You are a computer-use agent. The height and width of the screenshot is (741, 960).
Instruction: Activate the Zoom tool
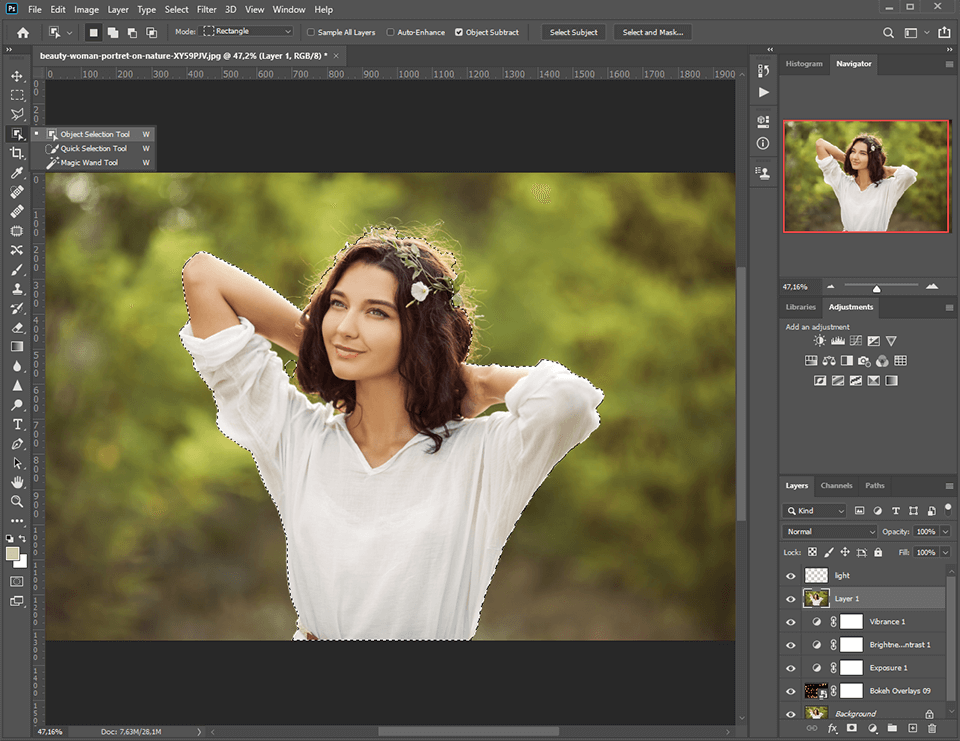click(x=16, y=502)
